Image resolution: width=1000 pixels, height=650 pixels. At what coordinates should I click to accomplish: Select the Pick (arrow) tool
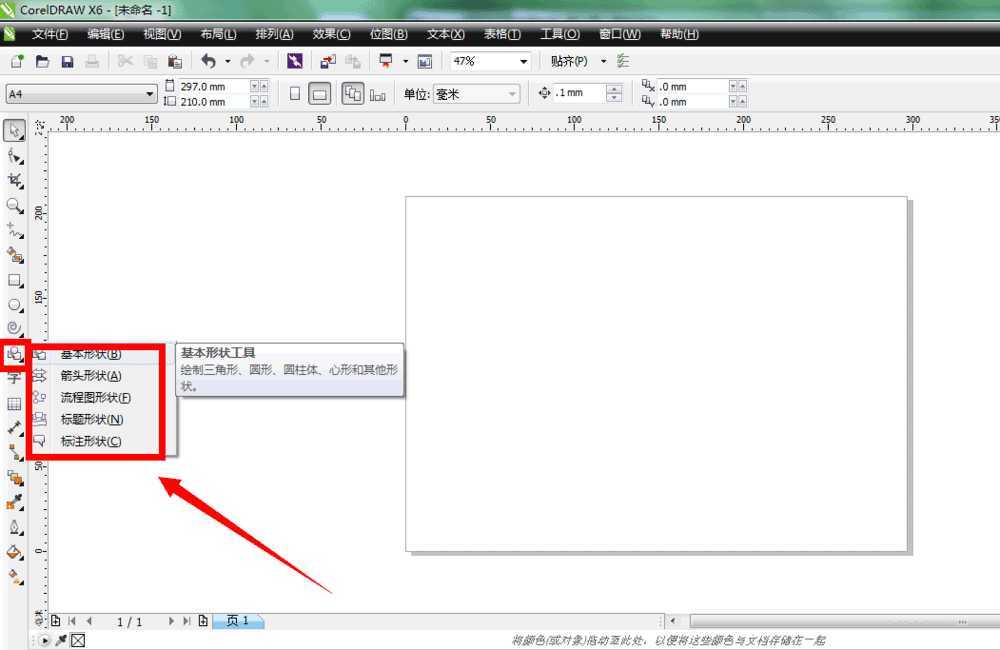point(15,131)
